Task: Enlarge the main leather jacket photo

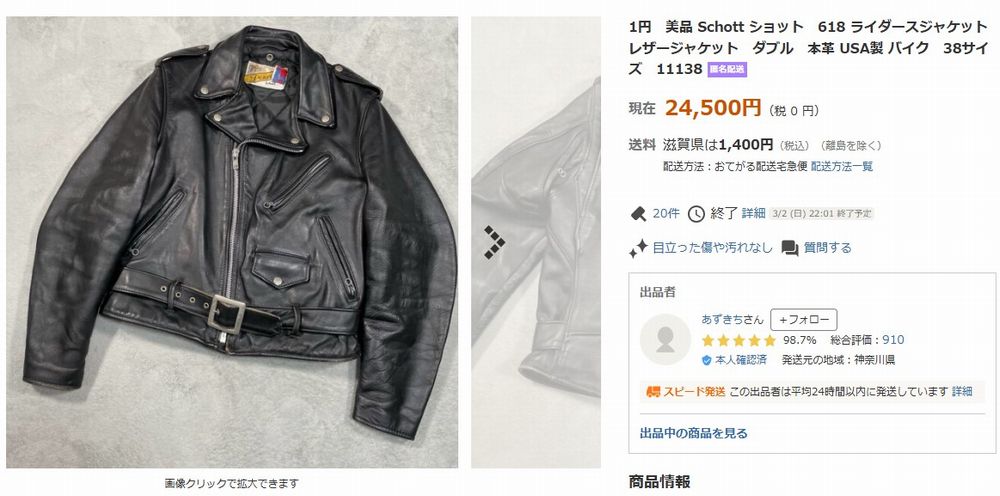Action: [x=232, y=242]
